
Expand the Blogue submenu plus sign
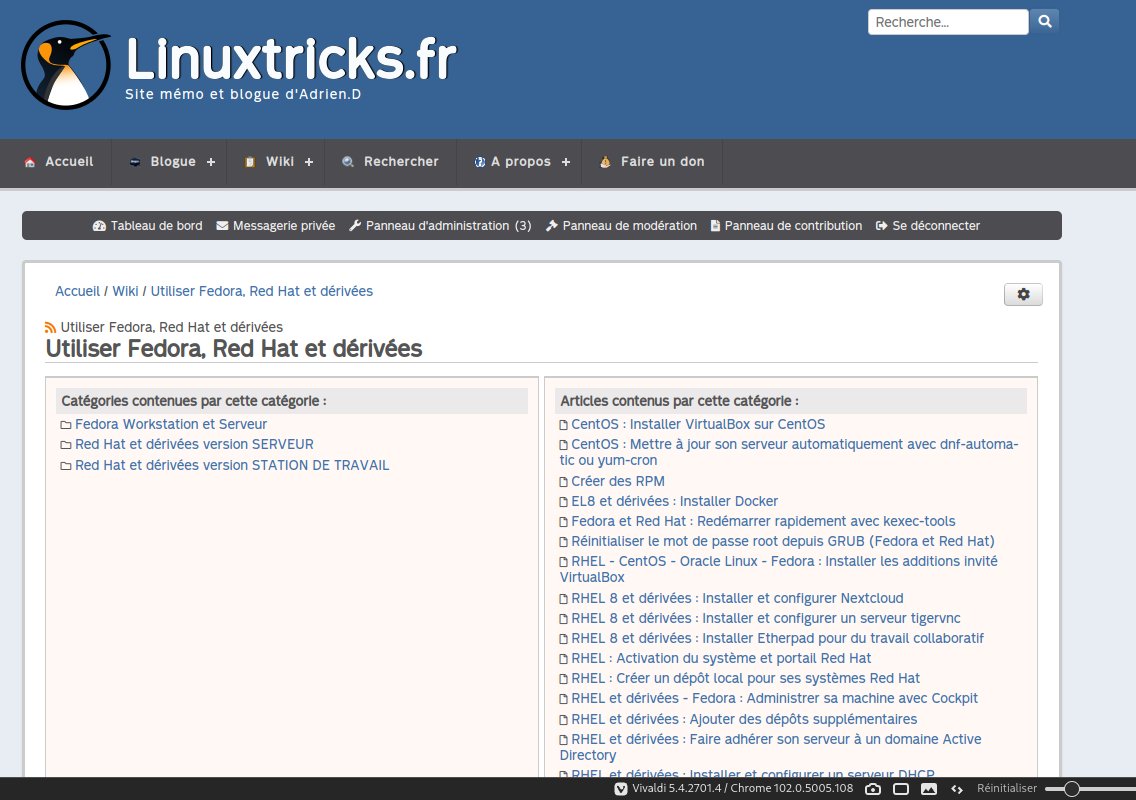(211, 162)
